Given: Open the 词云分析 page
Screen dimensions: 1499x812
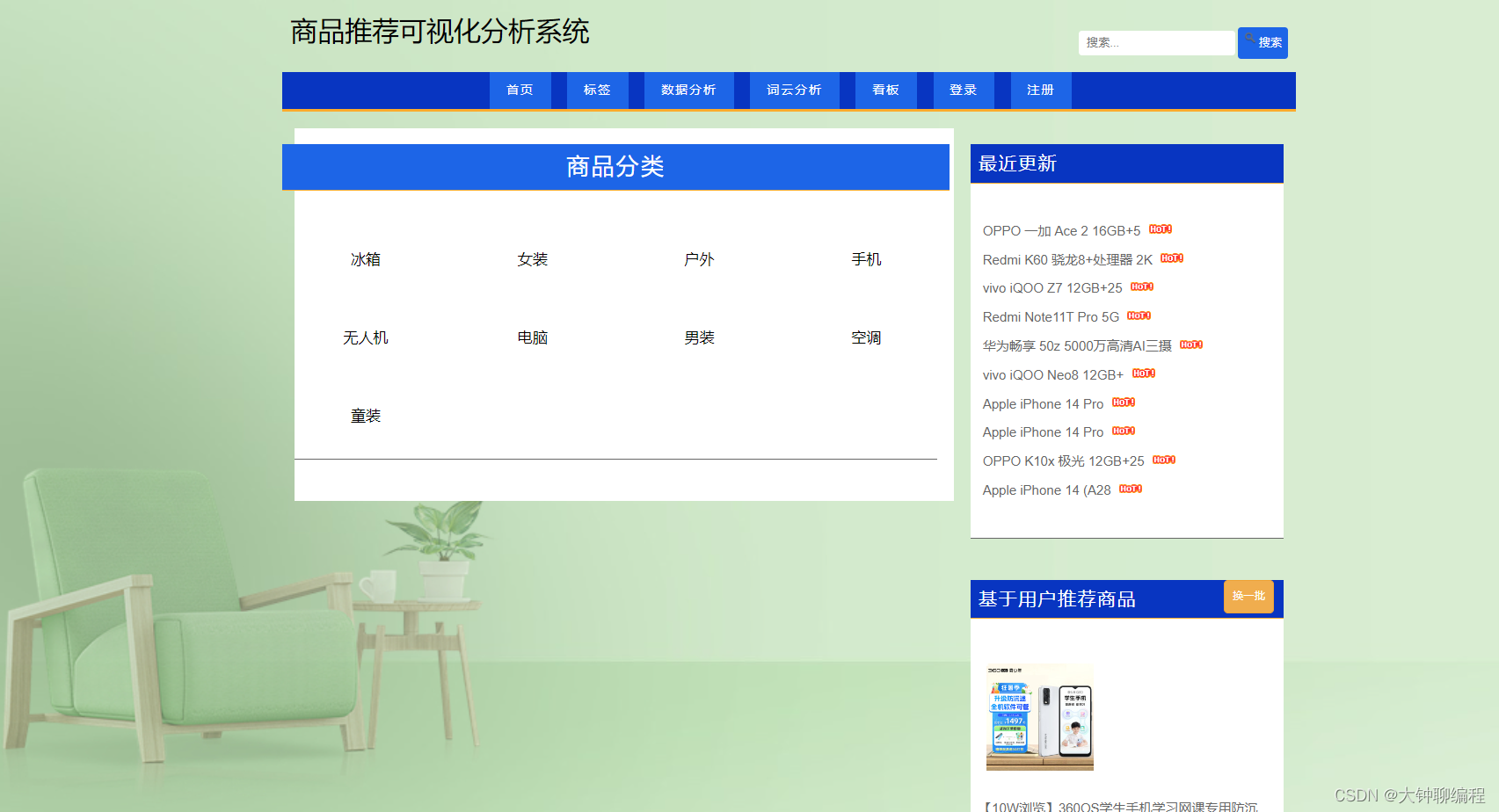Looking at the screenshot, I should click(793, 90).
